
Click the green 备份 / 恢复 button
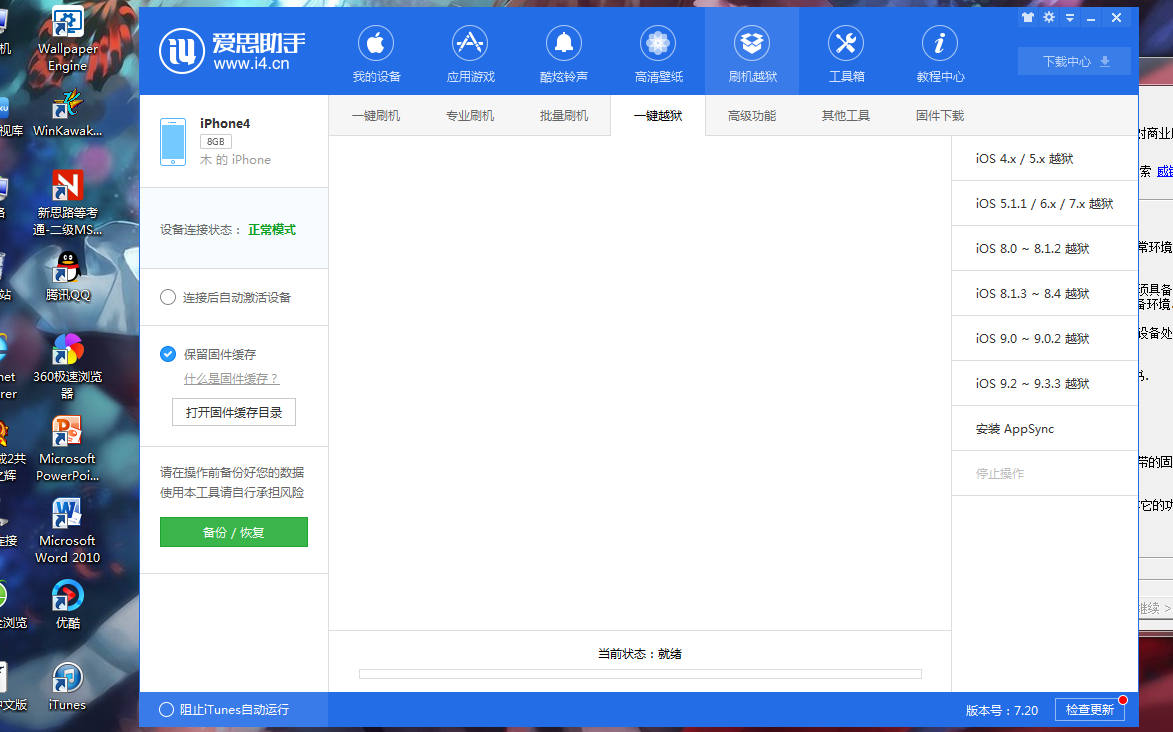click(x=234, y=532)
